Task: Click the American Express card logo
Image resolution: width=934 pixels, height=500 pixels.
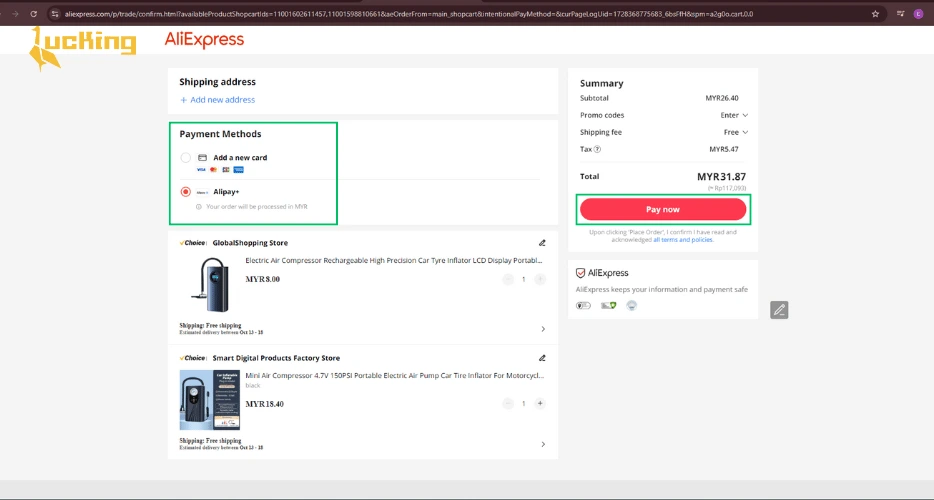Action: tap(239, 170)
